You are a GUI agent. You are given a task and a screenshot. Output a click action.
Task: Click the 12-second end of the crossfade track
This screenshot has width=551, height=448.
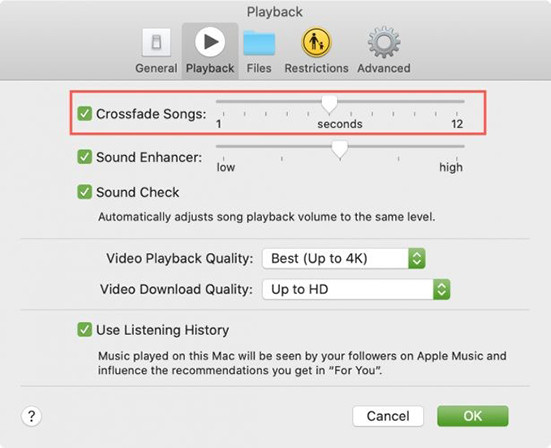(x=462, y=102)
